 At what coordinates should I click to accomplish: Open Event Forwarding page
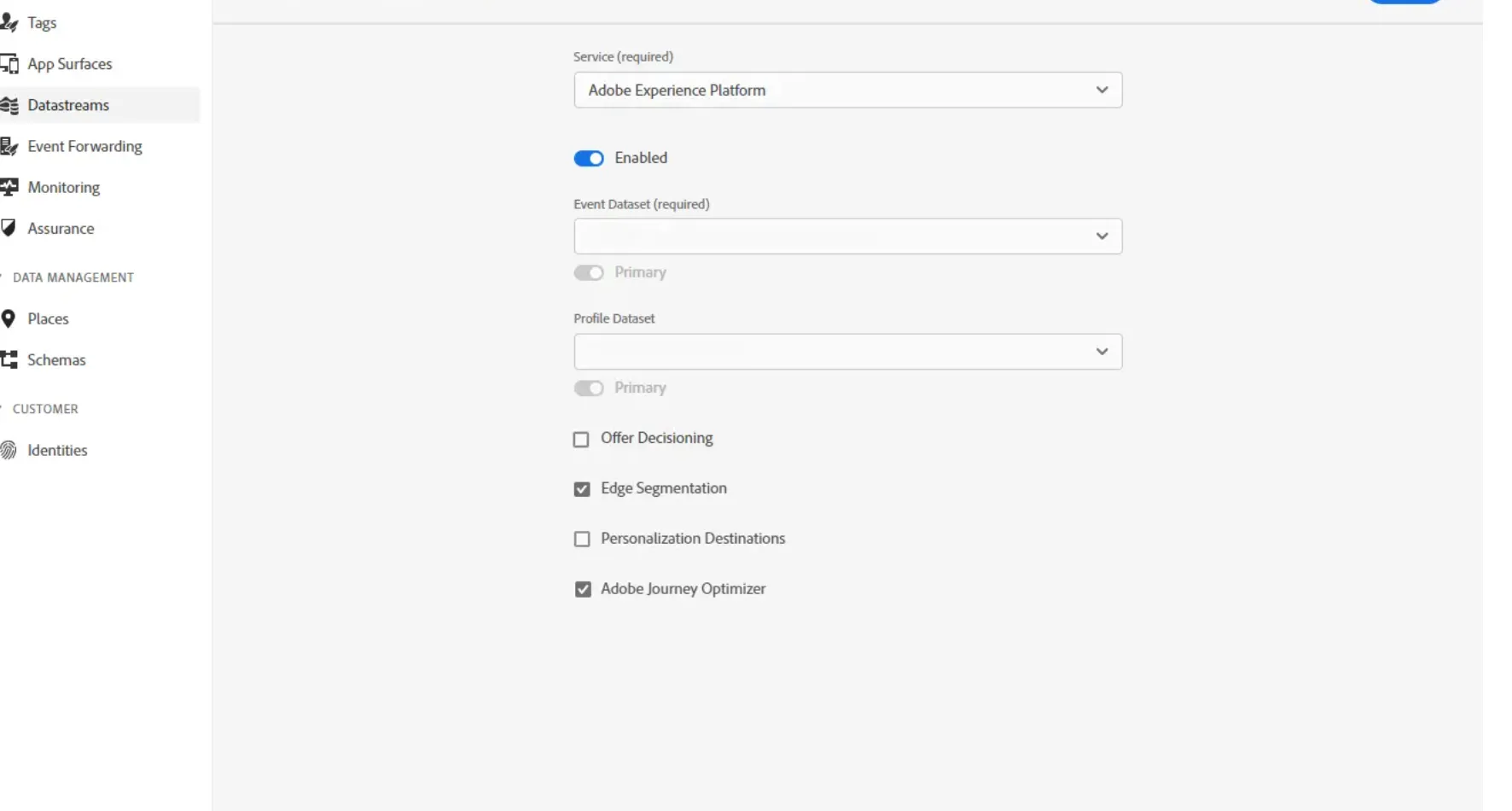[x=84, y=146]
